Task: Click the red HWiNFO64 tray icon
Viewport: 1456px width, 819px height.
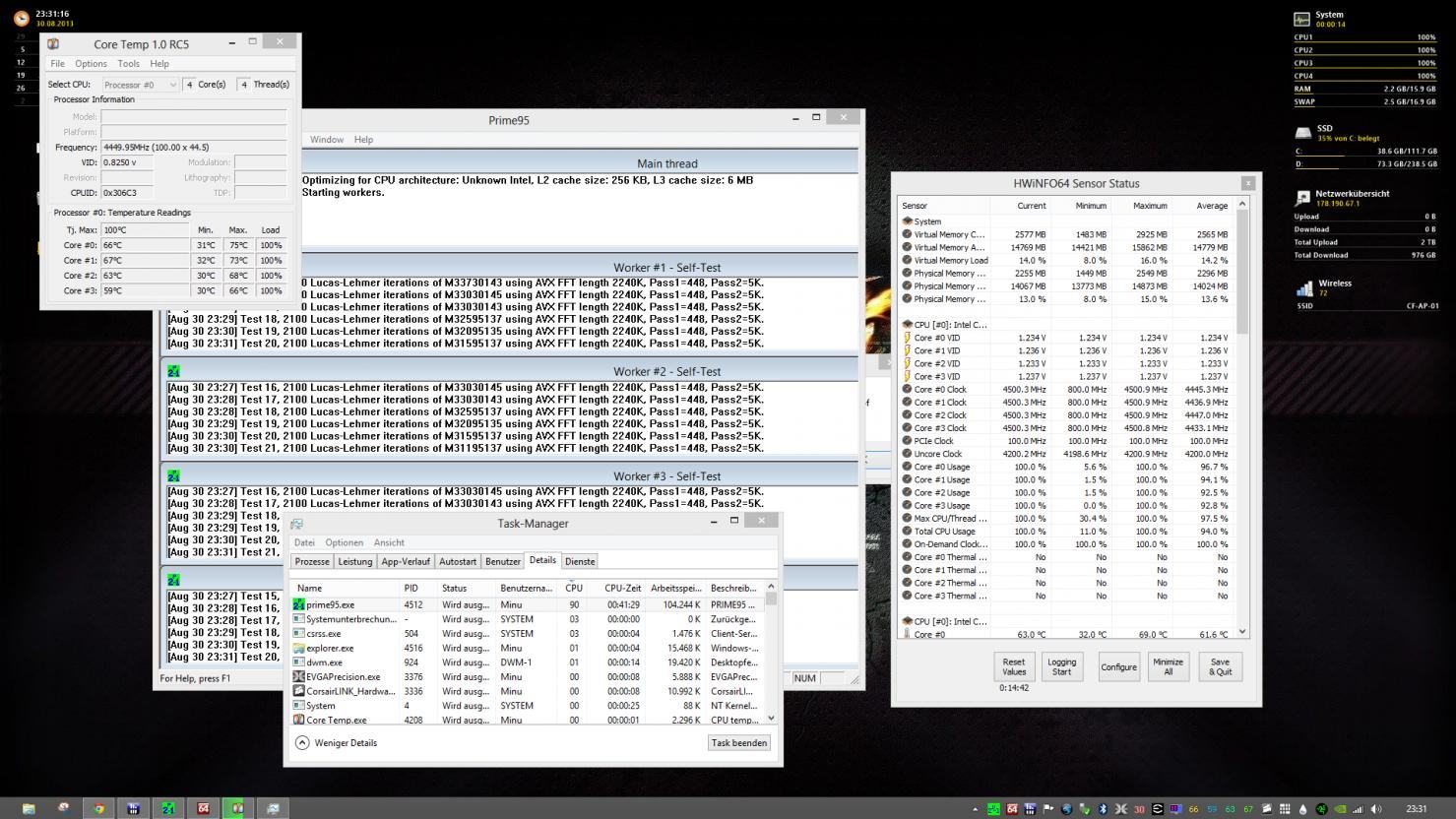Action: pyautogui.click(x=1012, y=809)
